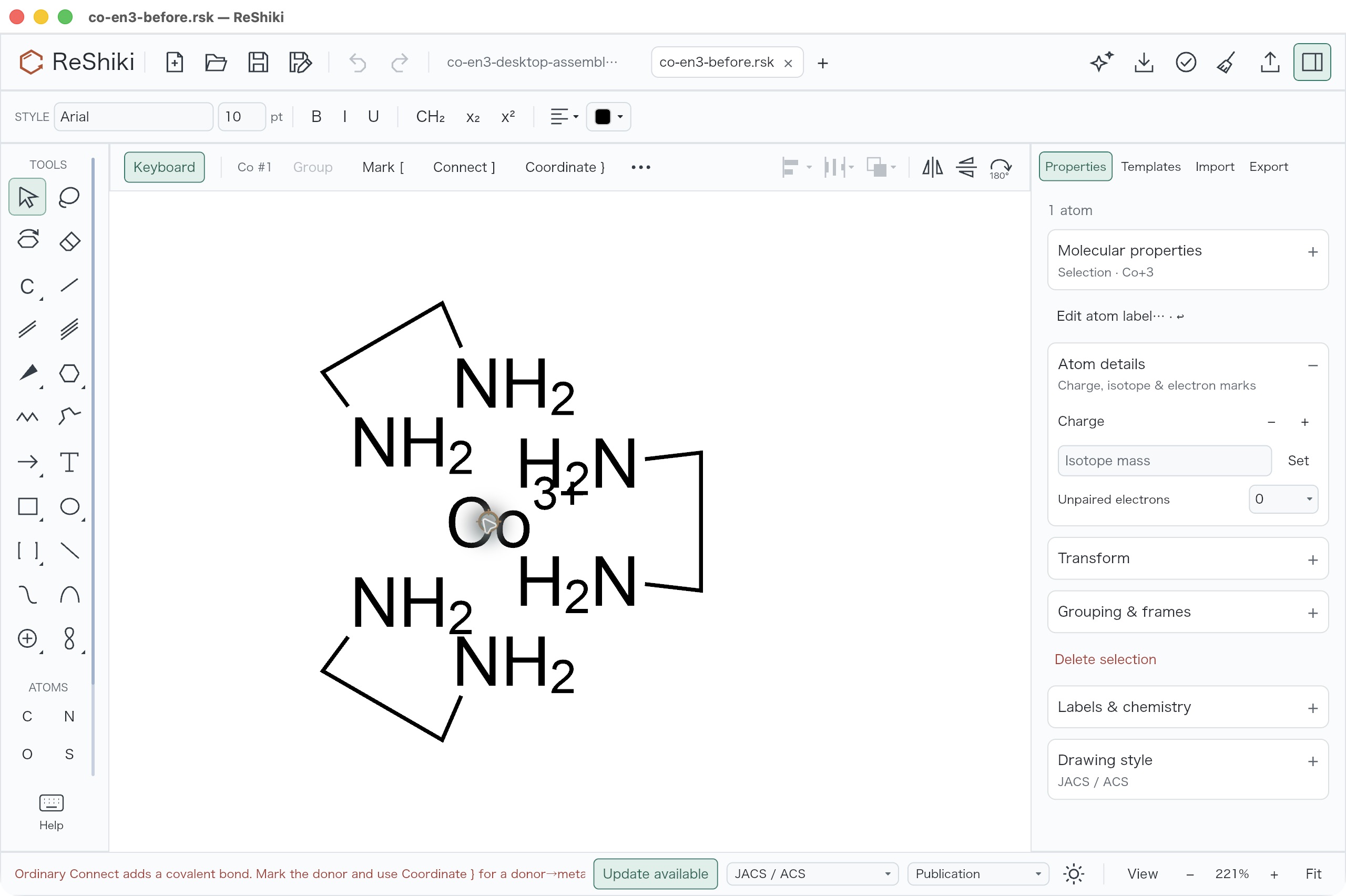Pick the charge plus-circle tool
Viewport: 1346px width, 896px height.
27,638
